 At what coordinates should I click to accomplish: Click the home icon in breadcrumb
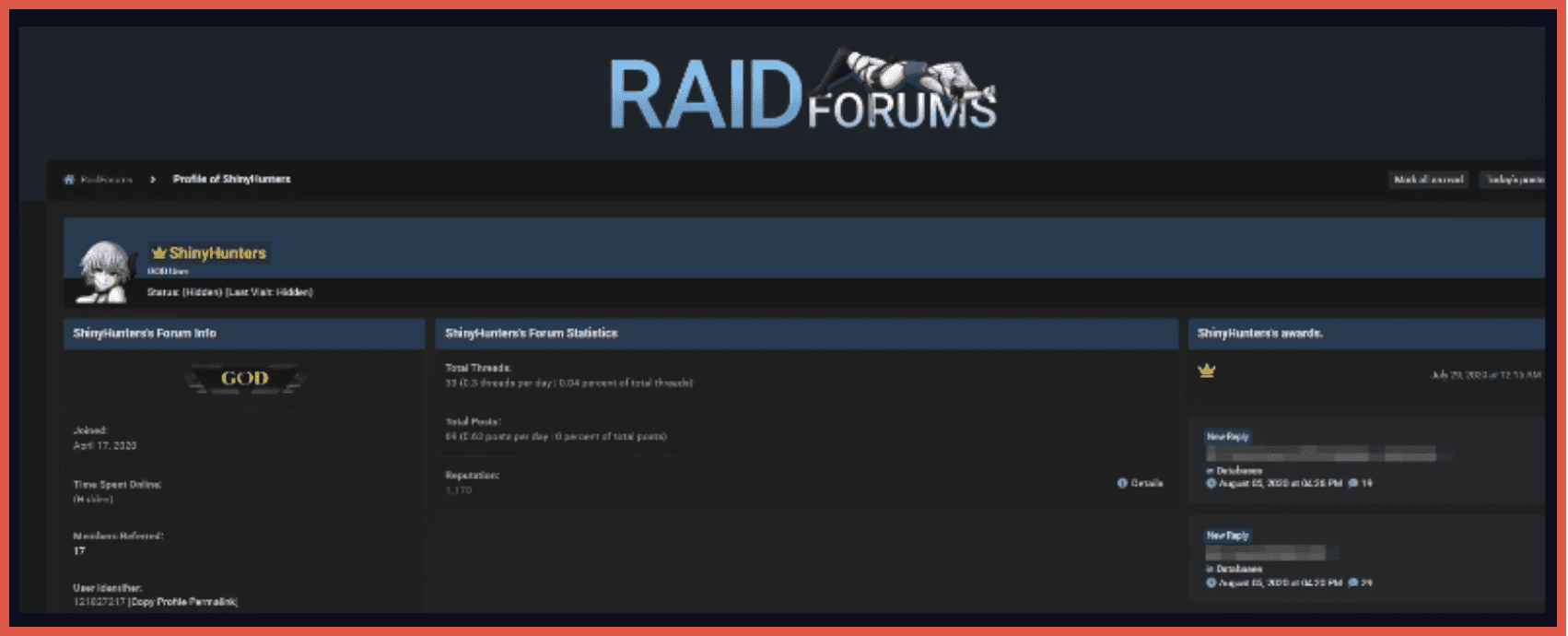[69, 180]
